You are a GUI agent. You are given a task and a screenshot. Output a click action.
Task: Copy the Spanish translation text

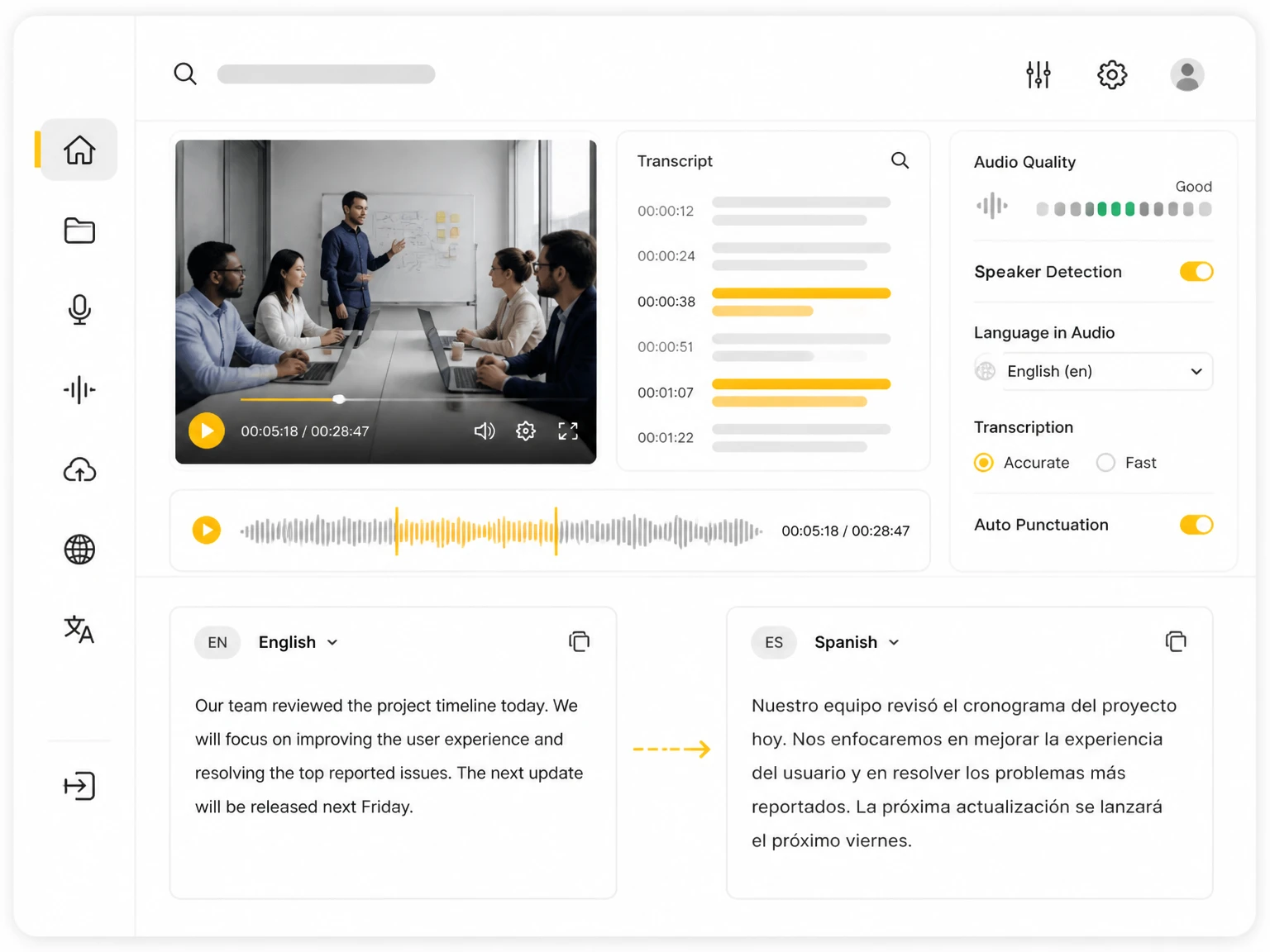click(1176, 641)
